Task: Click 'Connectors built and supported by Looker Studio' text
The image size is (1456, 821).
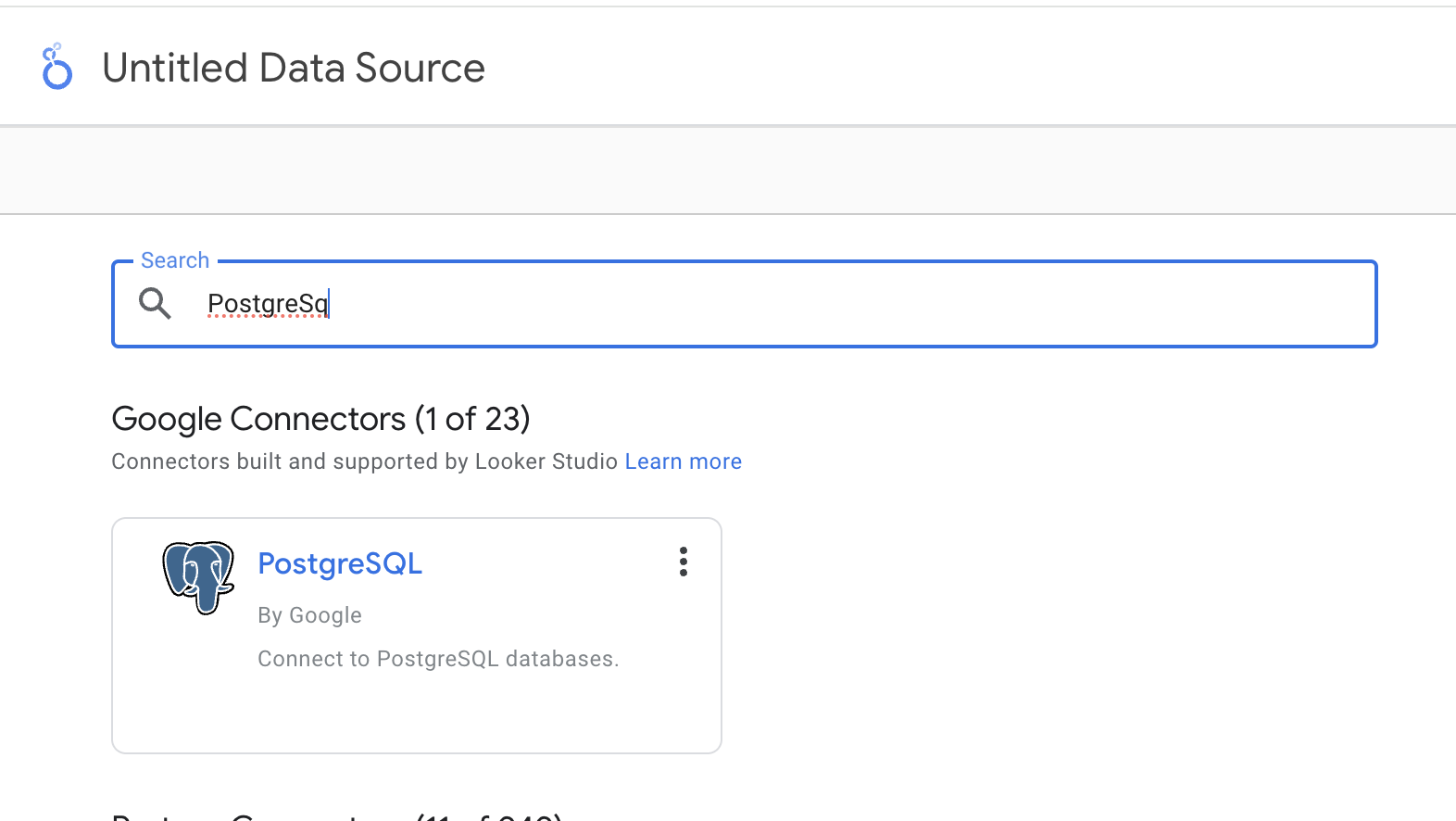Action: point(364,461)
